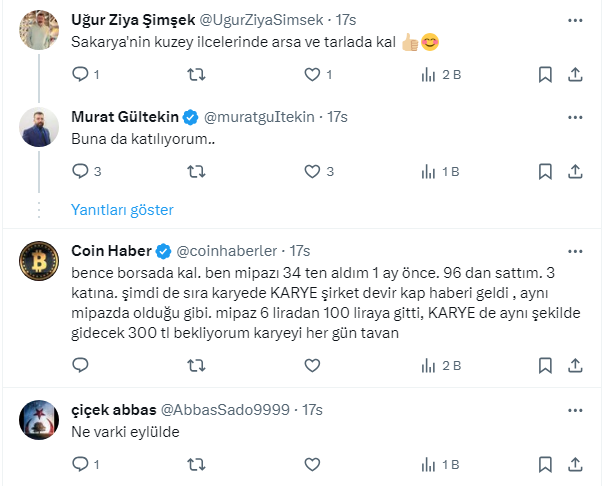The image size is (607, 486).
Task: Like çiçek abbas's tweet
Action: pyautogui.click(x=312, y=464)
